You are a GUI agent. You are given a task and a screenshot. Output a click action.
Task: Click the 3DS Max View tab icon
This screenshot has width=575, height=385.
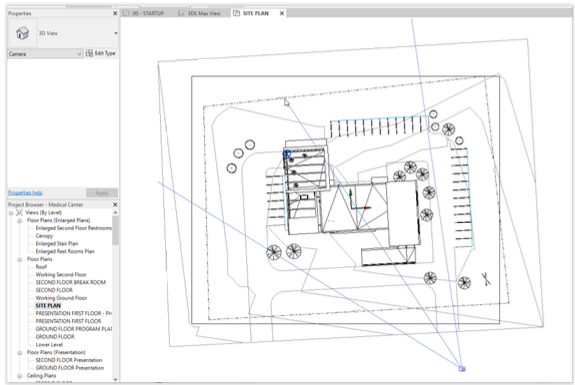tap(181, 13)
